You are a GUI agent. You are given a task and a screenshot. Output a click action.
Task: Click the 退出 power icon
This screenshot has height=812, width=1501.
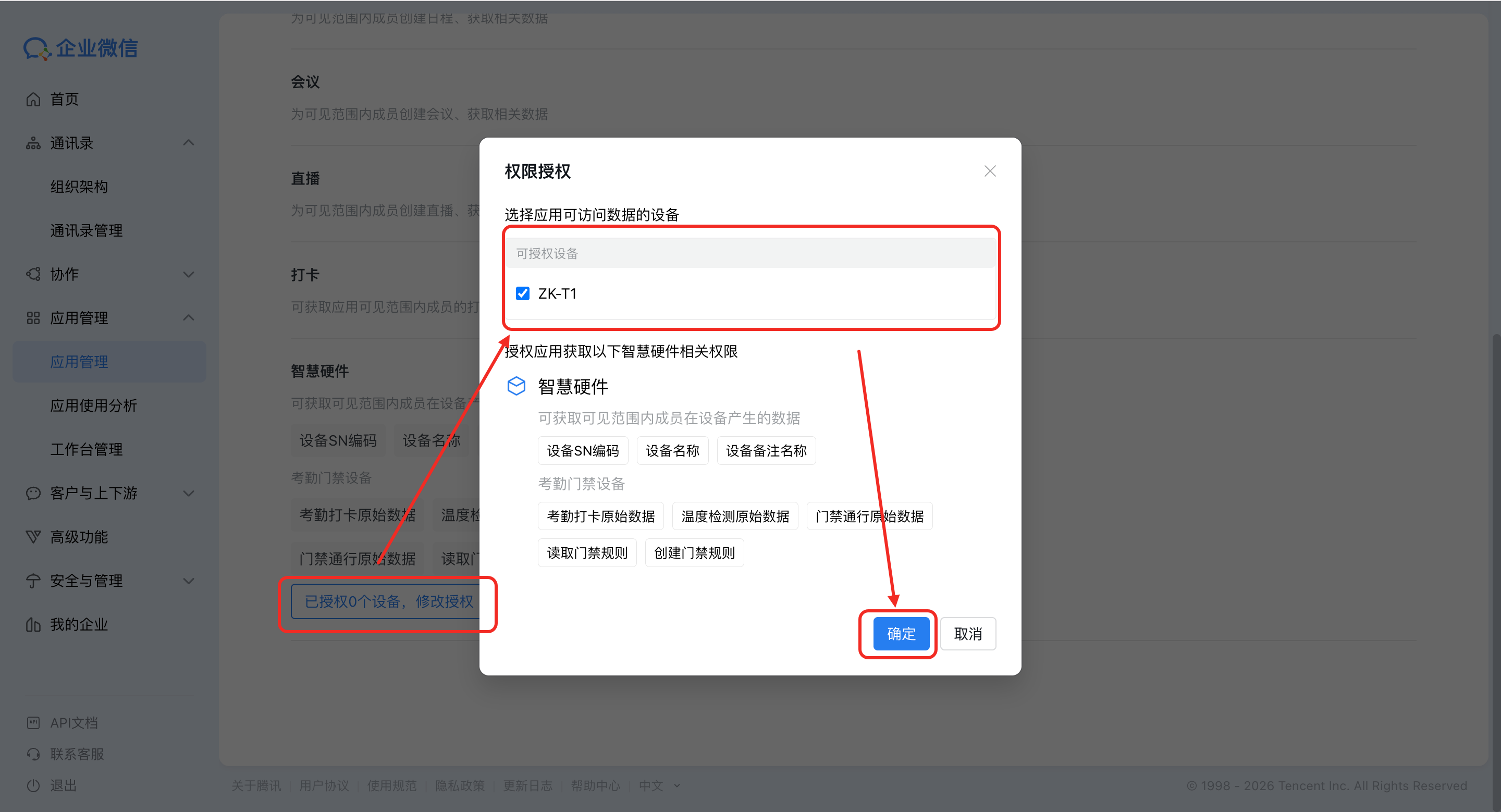tap(33, 785)
